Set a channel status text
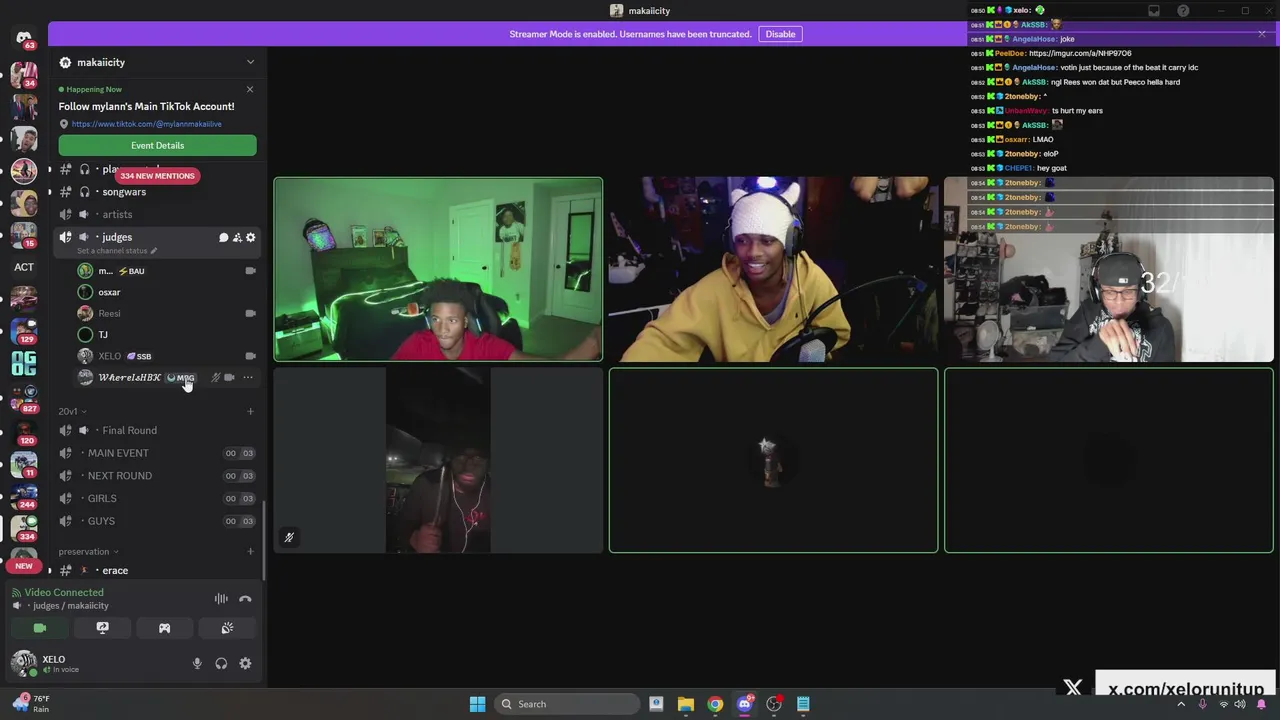 tap(116, 251)
